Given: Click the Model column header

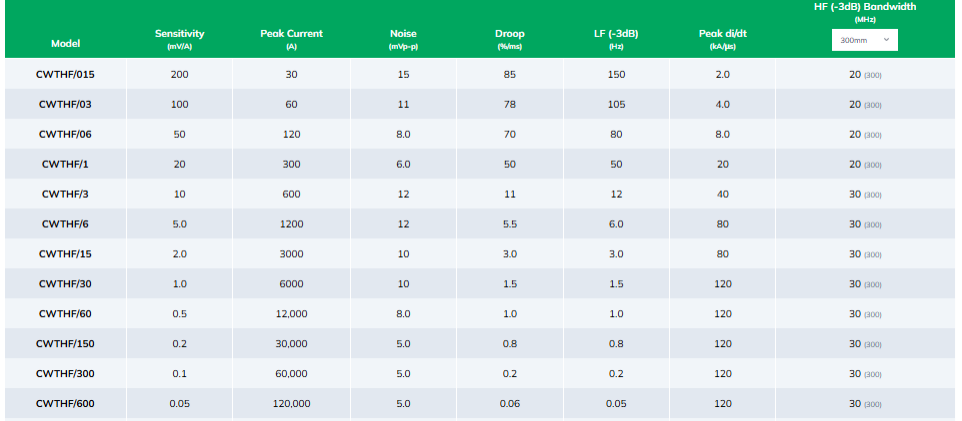Looking at the screenshot, I should point(66,44).
